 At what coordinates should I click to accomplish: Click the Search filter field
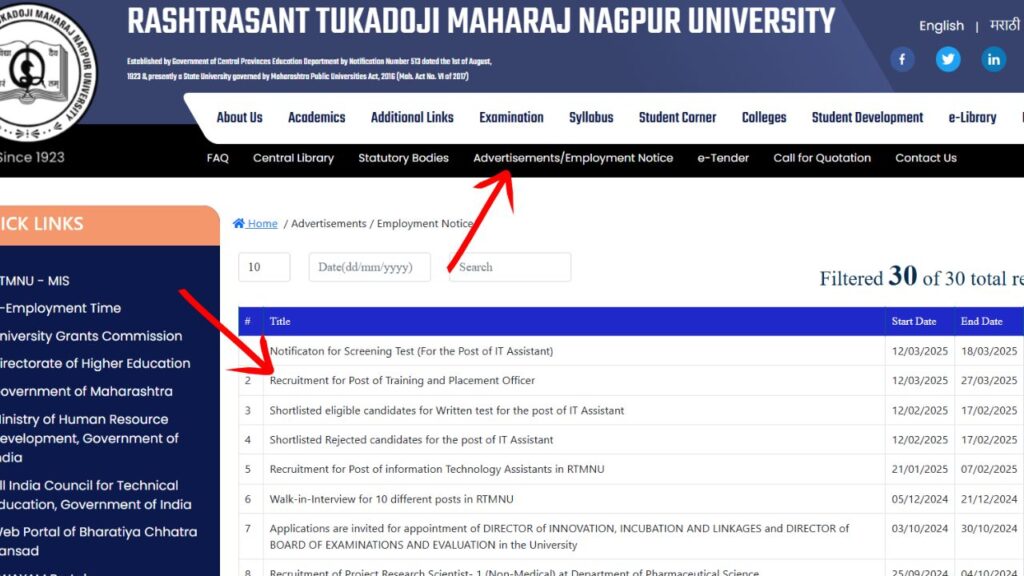coord(510,267)
